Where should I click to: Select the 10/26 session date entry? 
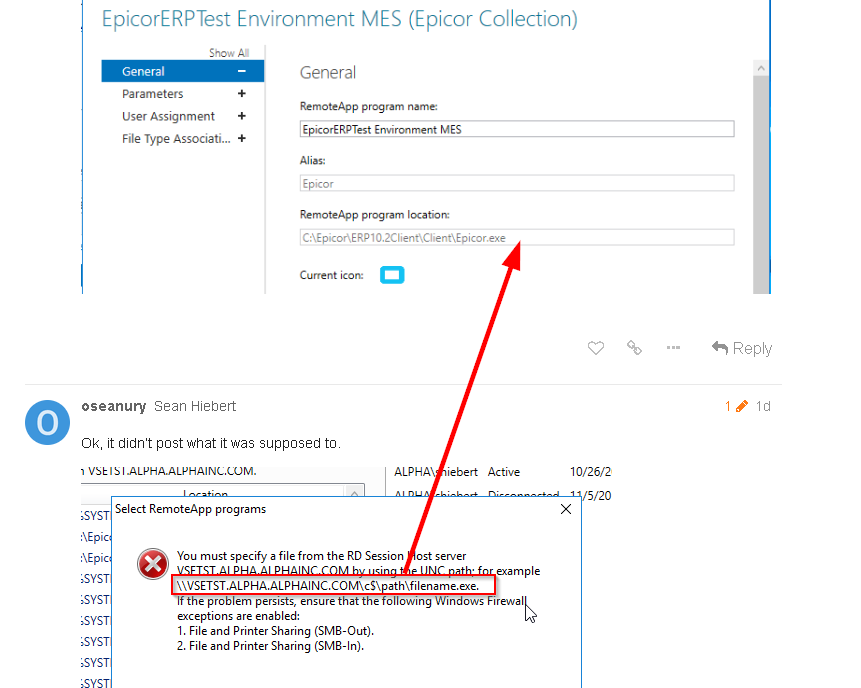(x=590, y=472)
